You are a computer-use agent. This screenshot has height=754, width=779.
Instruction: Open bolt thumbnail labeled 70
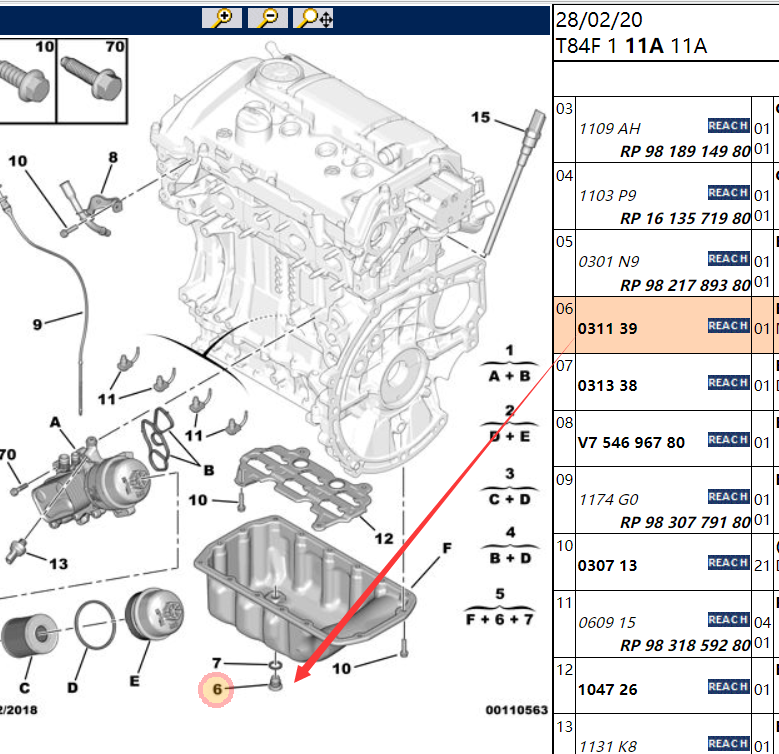click(92, 80)
